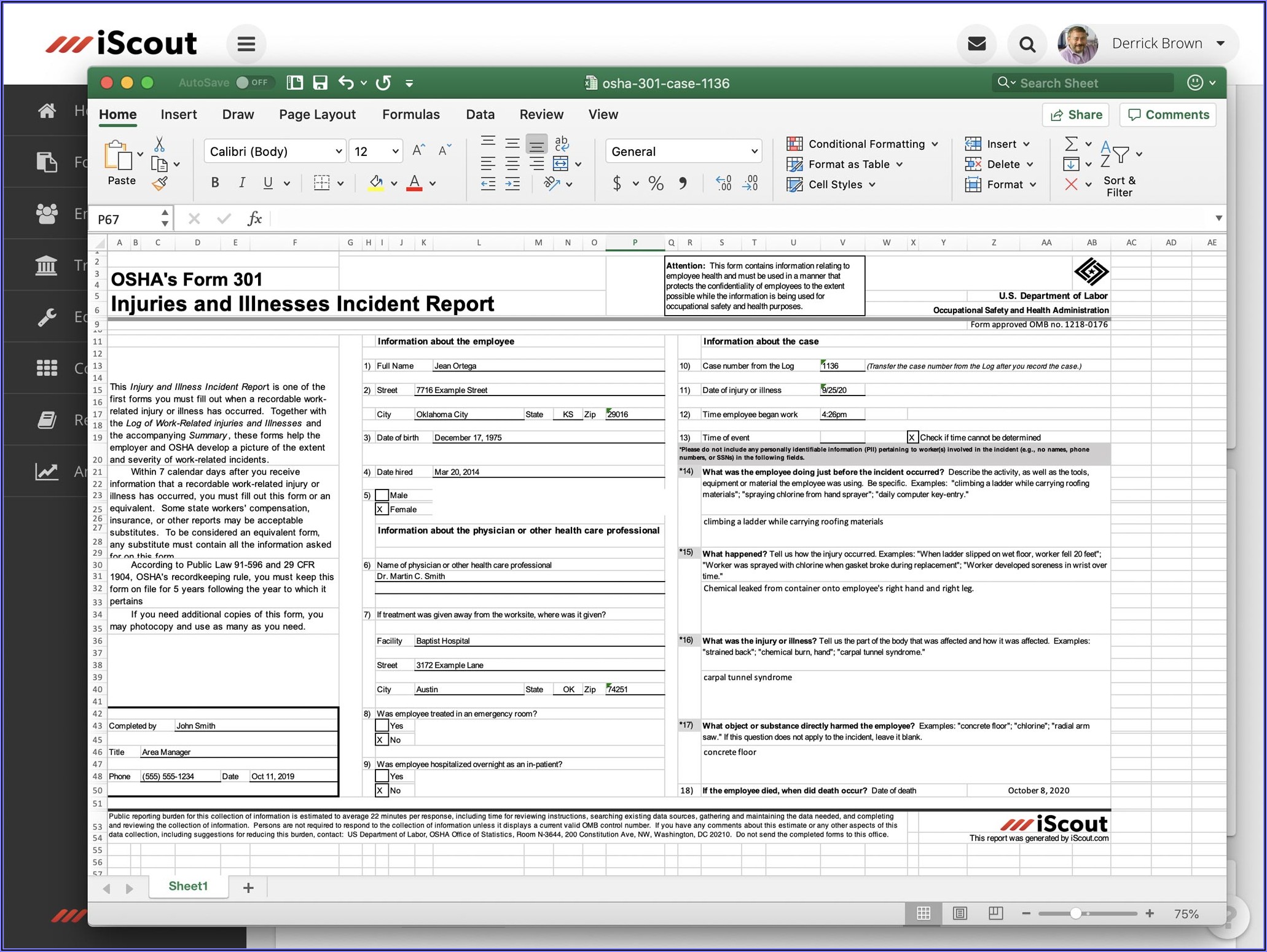Image resolution: width=1267 pixels, height=952 pixels.
Task: Switch to the Formulas ribbon tab
Action: coord(410,114)
